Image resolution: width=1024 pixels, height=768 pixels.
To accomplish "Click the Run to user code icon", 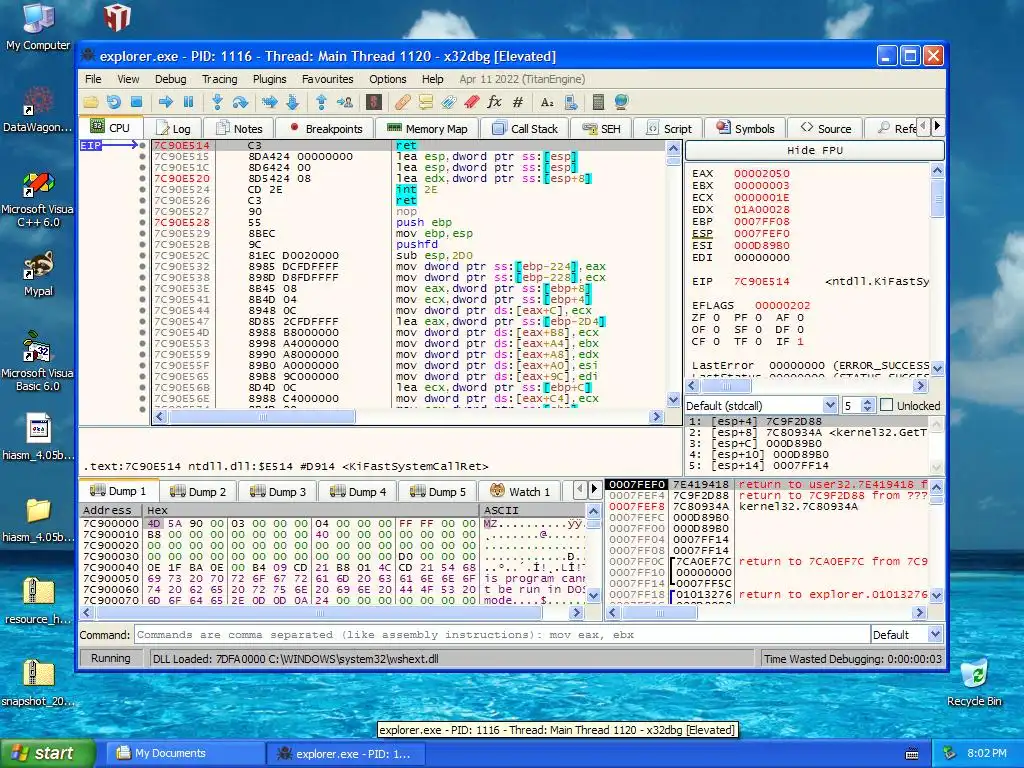I will [x=344, y=102].
